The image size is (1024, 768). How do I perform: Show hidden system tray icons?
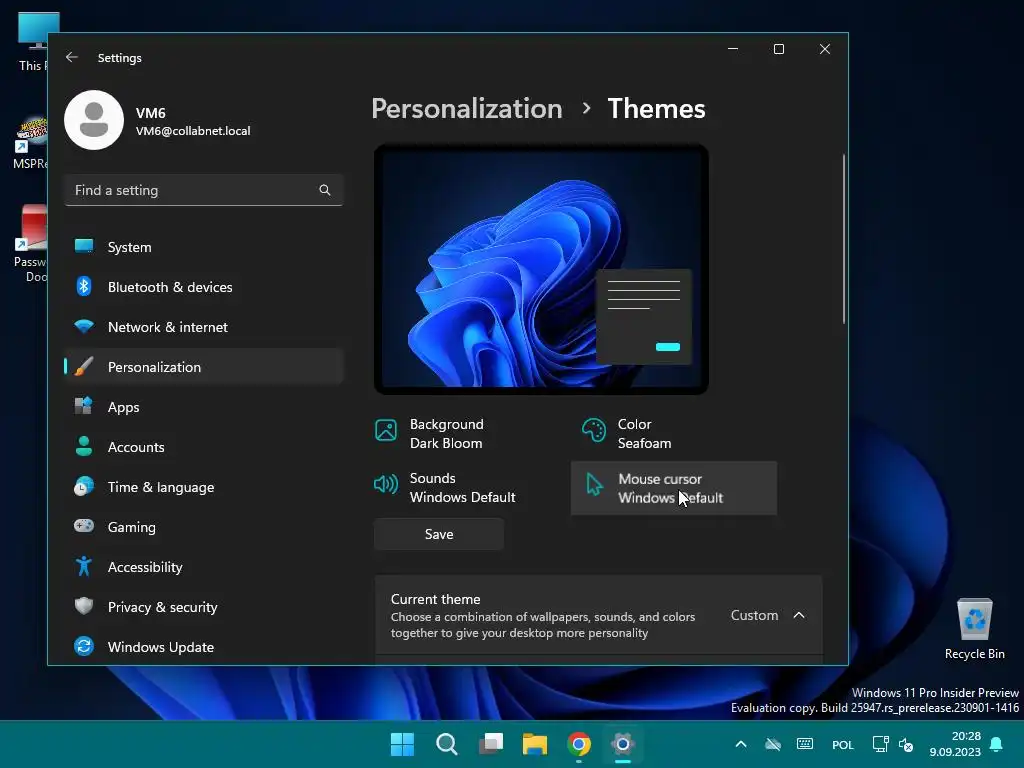(x=741, y=744)
